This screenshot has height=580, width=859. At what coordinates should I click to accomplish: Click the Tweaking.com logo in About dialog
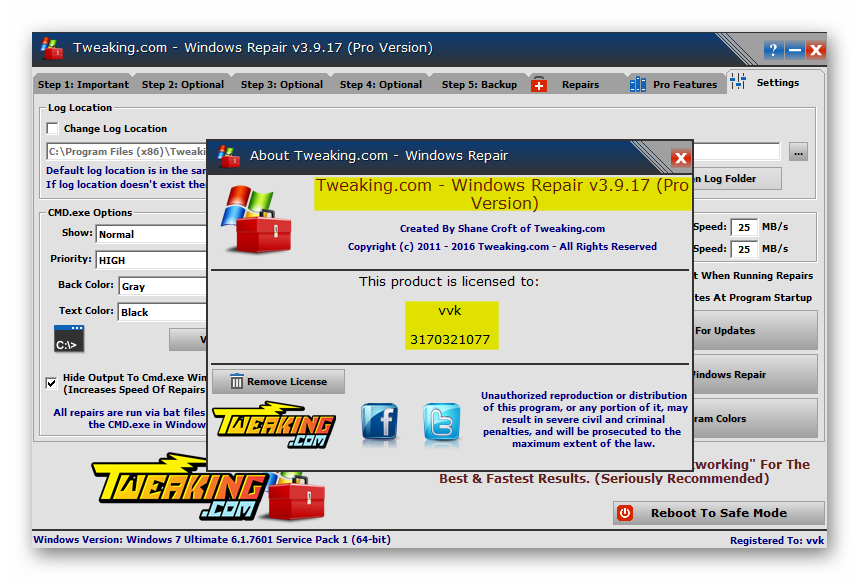(274, 424)
